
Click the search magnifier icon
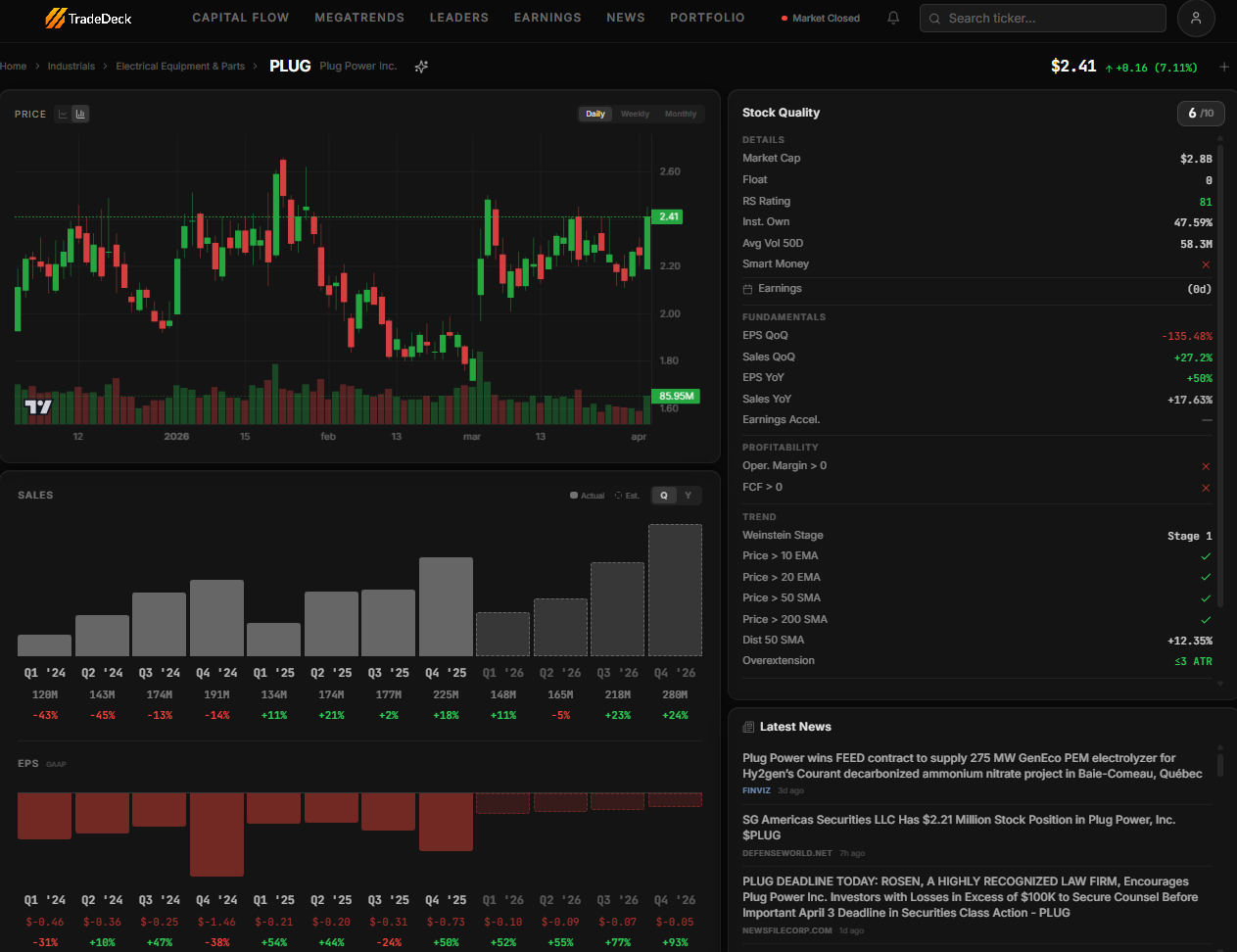point(934,19)
